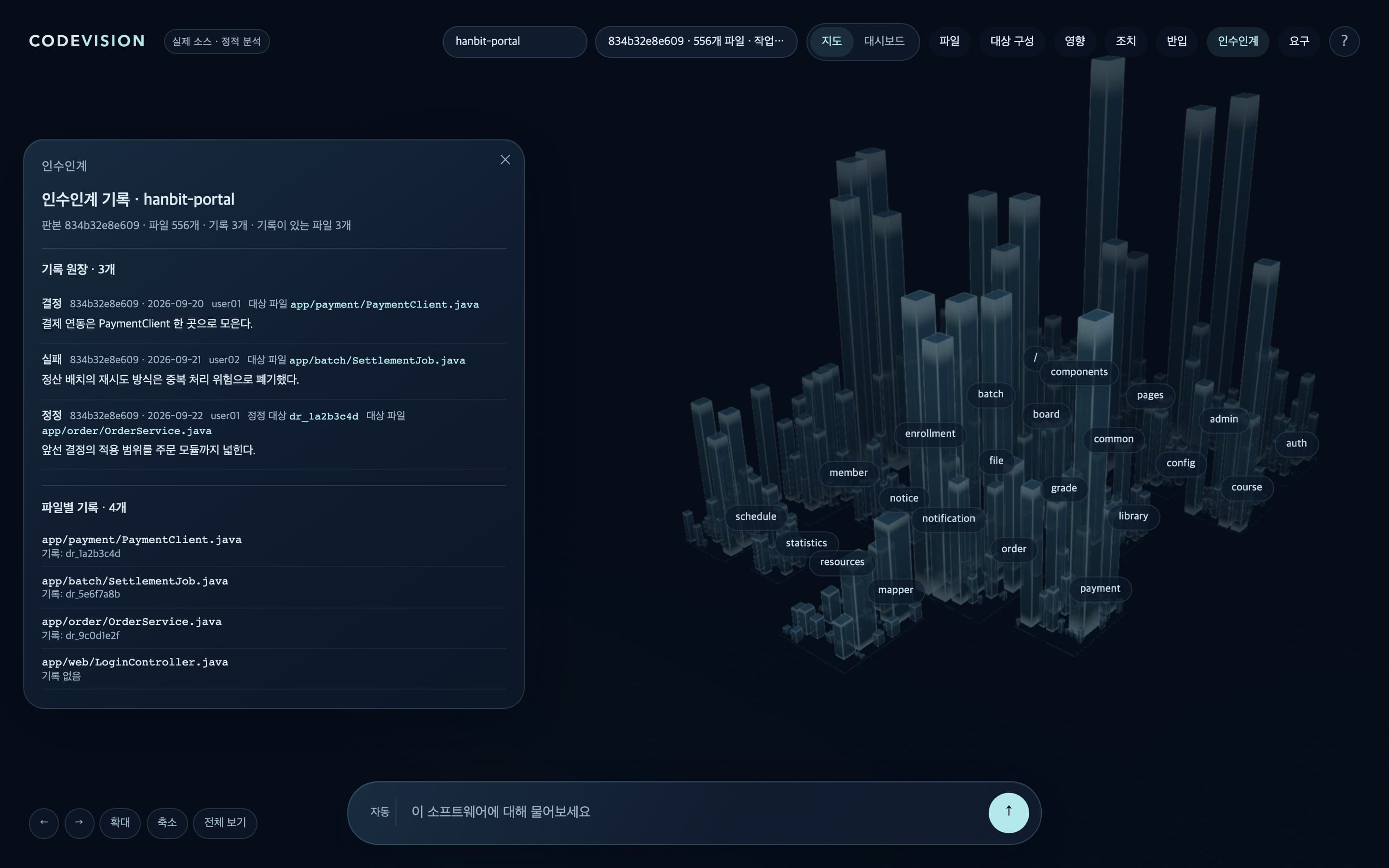Click the 자동 mode selector in chat bar
Screen dimensions: 1389x868
[x=380, y=812]
